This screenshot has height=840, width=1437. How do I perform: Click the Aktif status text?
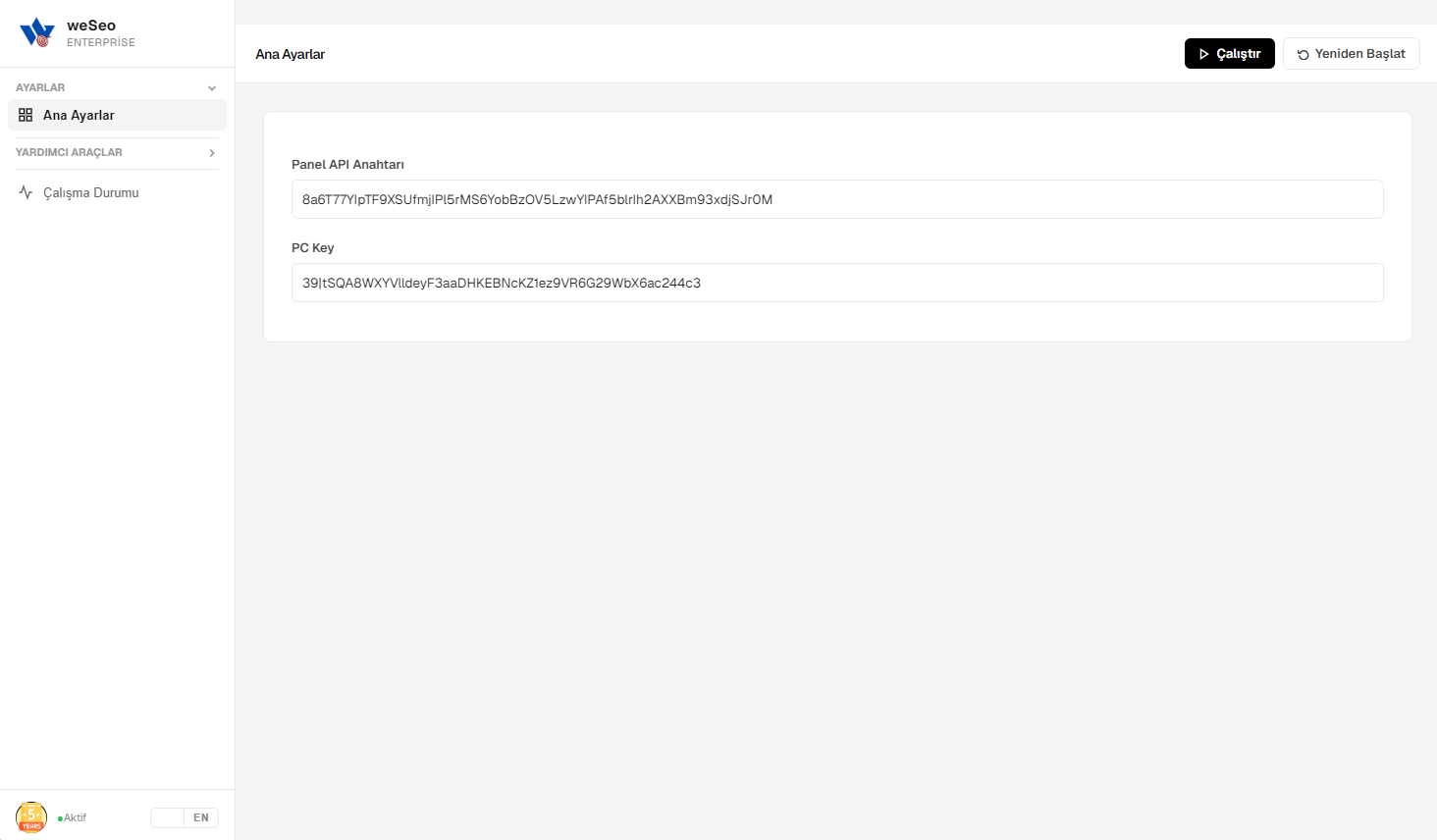pos(75,817)
